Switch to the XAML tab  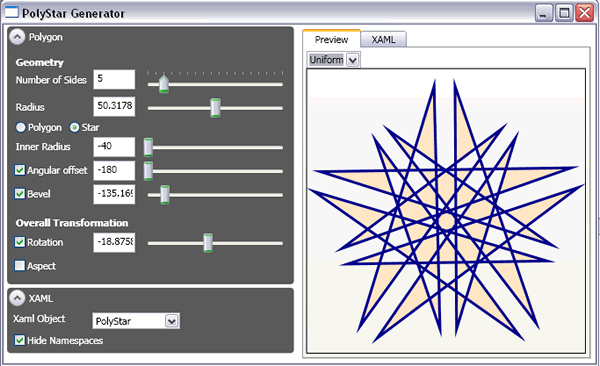(383, 39)
